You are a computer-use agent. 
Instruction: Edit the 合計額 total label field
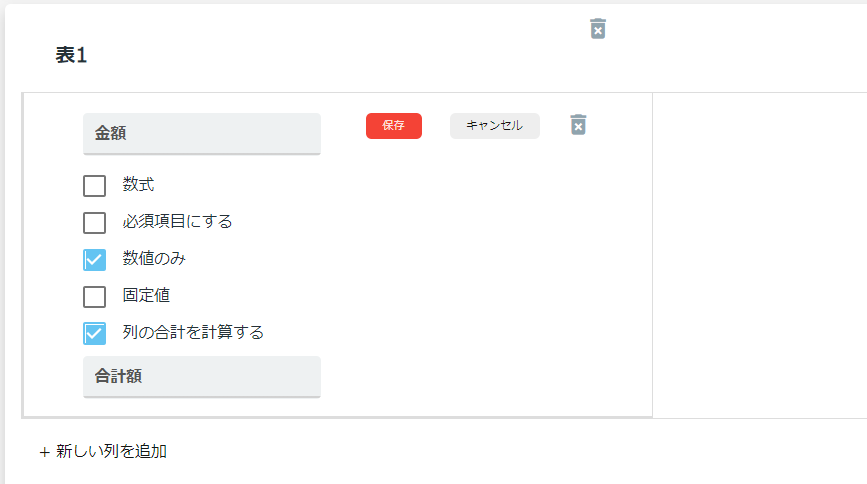[x=202, y=377]
